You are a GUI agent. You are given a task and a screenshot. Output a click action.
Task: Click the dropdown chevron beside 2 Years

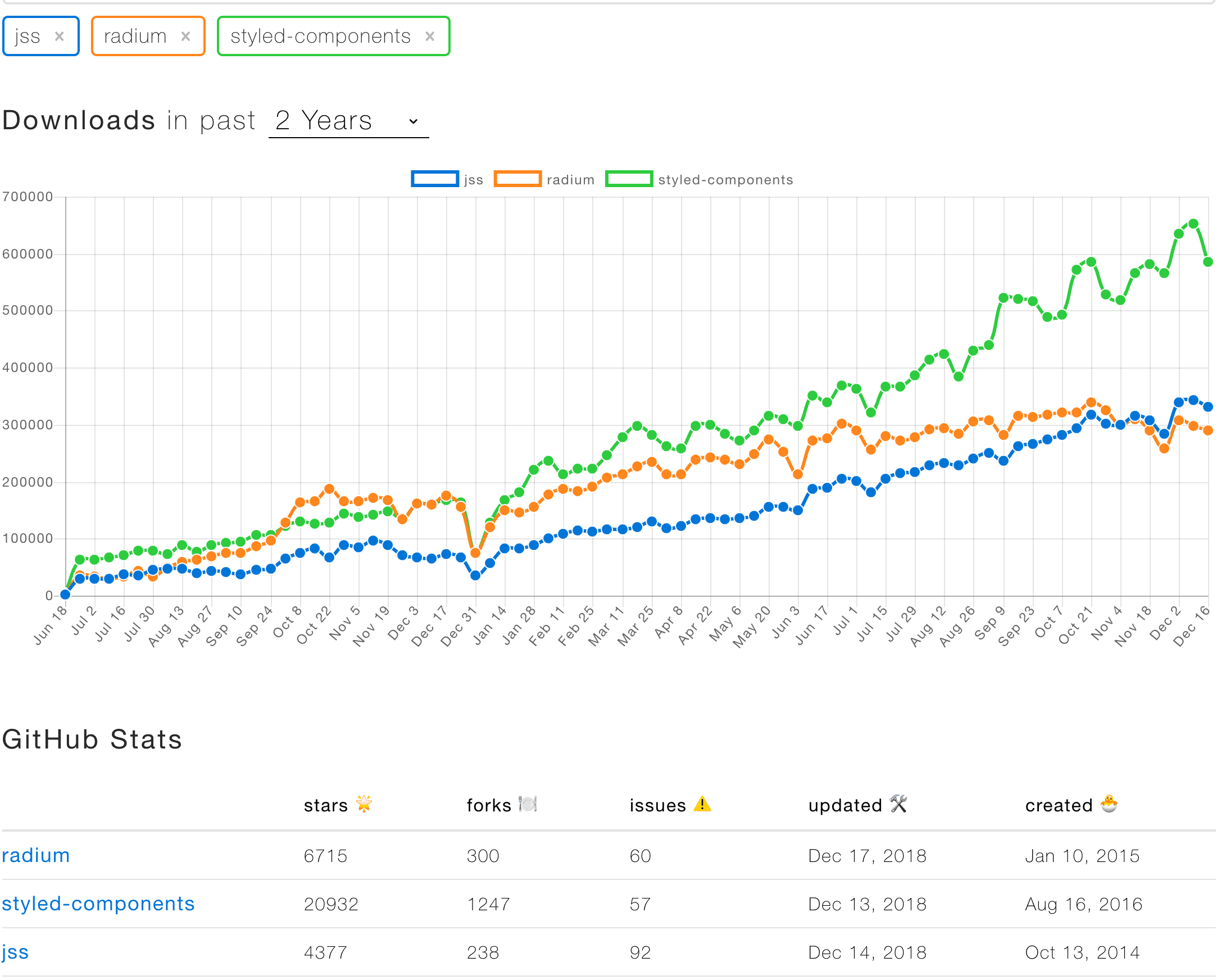point(414,121)
